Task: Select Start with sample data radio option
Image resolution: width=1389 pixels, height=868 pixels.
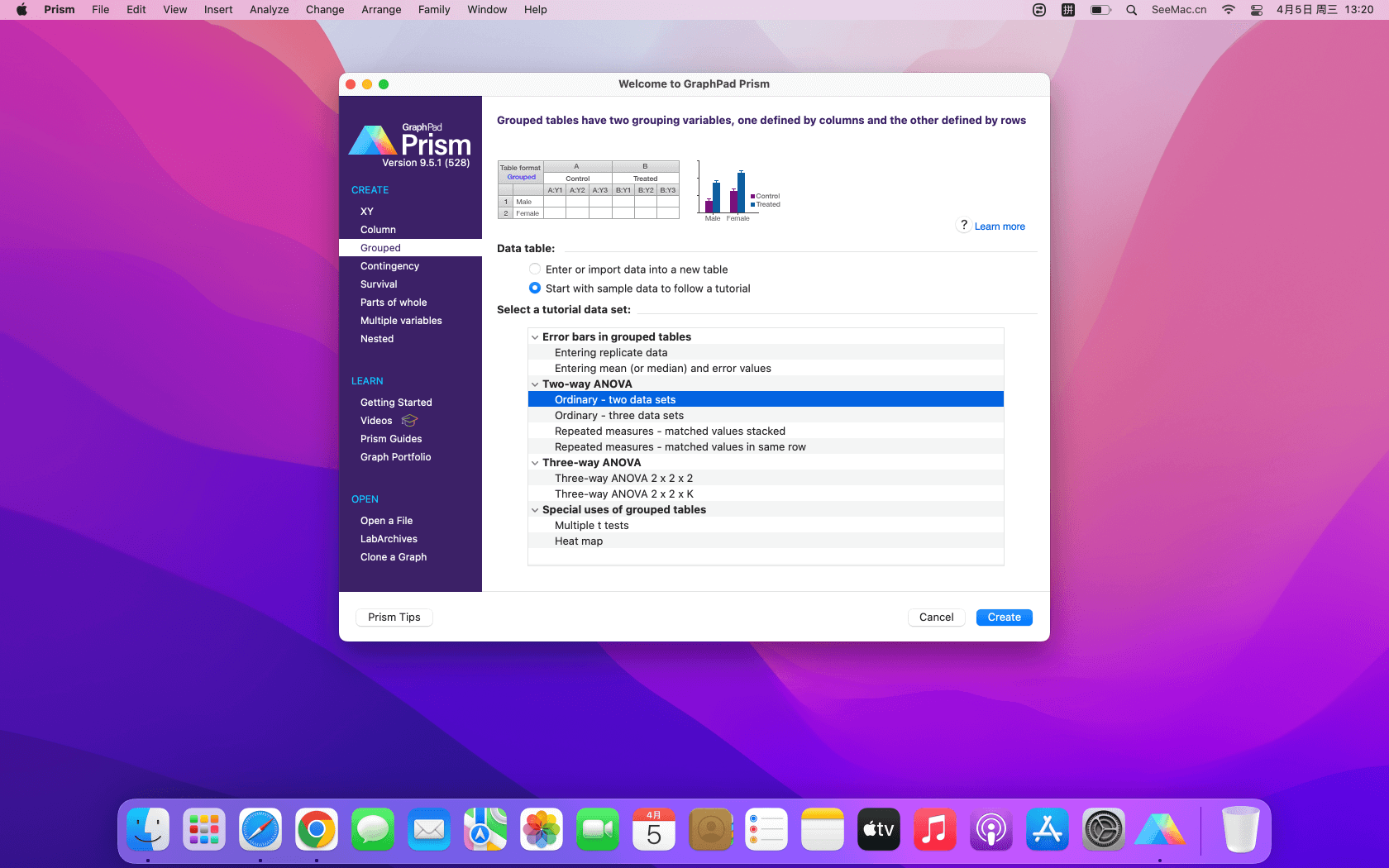Action: [x=535, y=289]
